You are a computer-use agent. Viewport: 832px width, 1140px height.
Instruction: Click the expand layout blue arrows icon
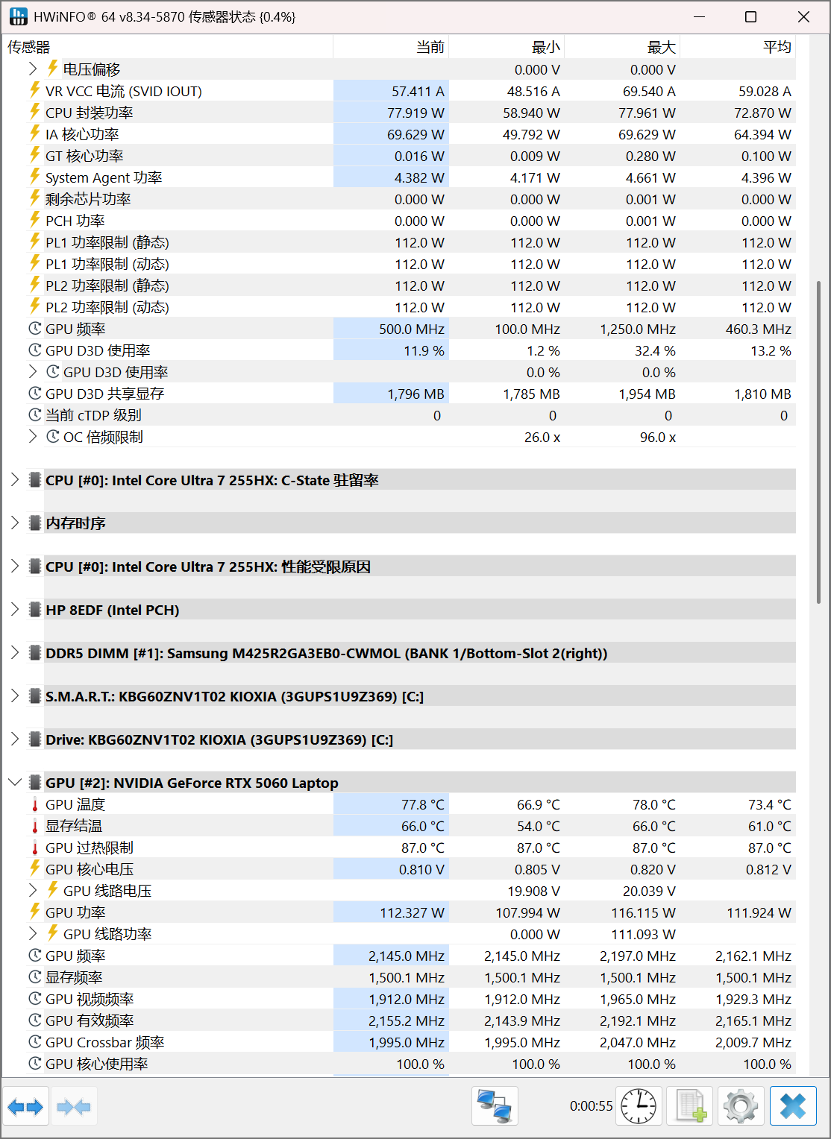(x=25, y=1106)
